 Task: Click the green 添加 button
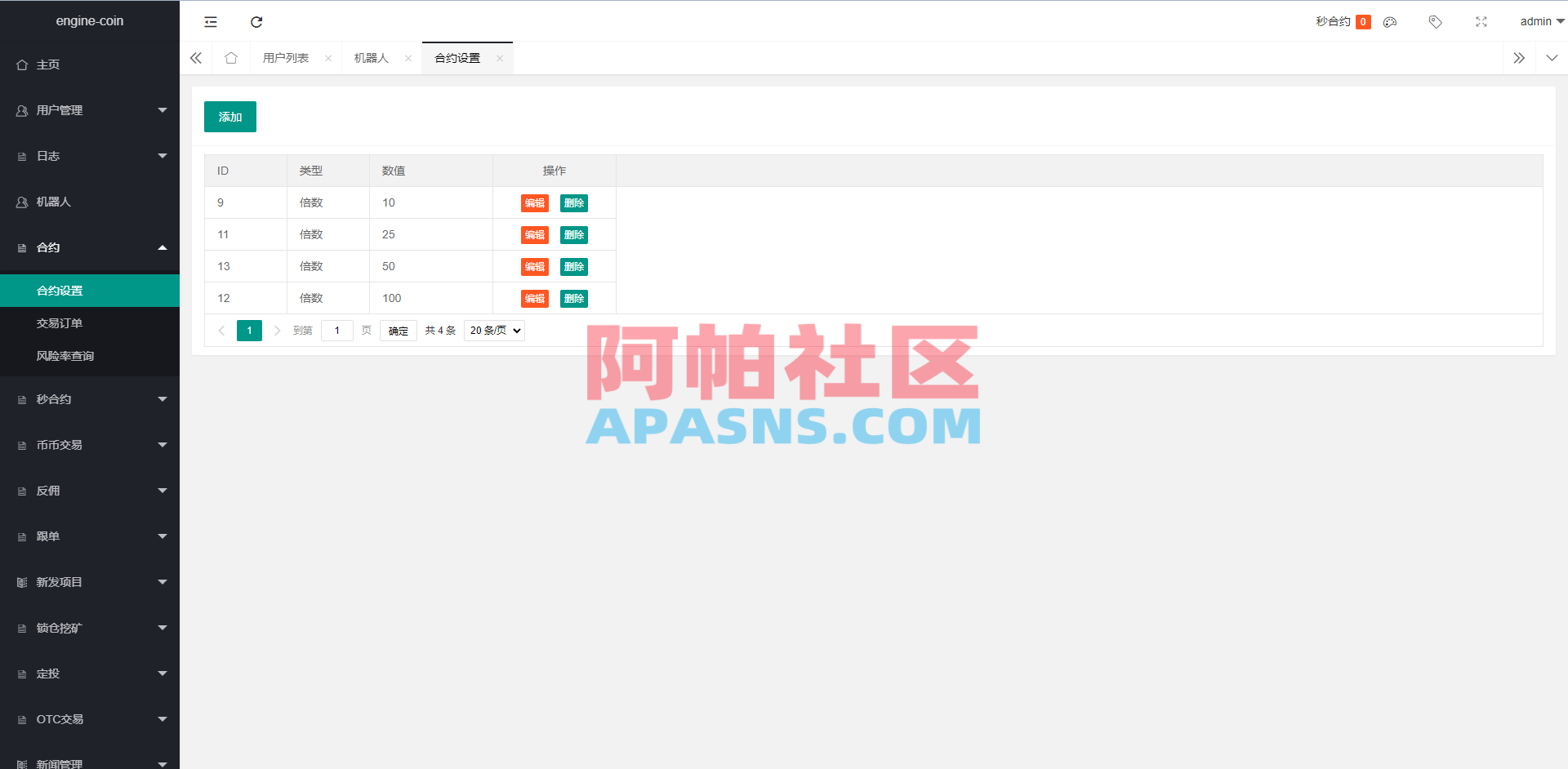[229, 117]
